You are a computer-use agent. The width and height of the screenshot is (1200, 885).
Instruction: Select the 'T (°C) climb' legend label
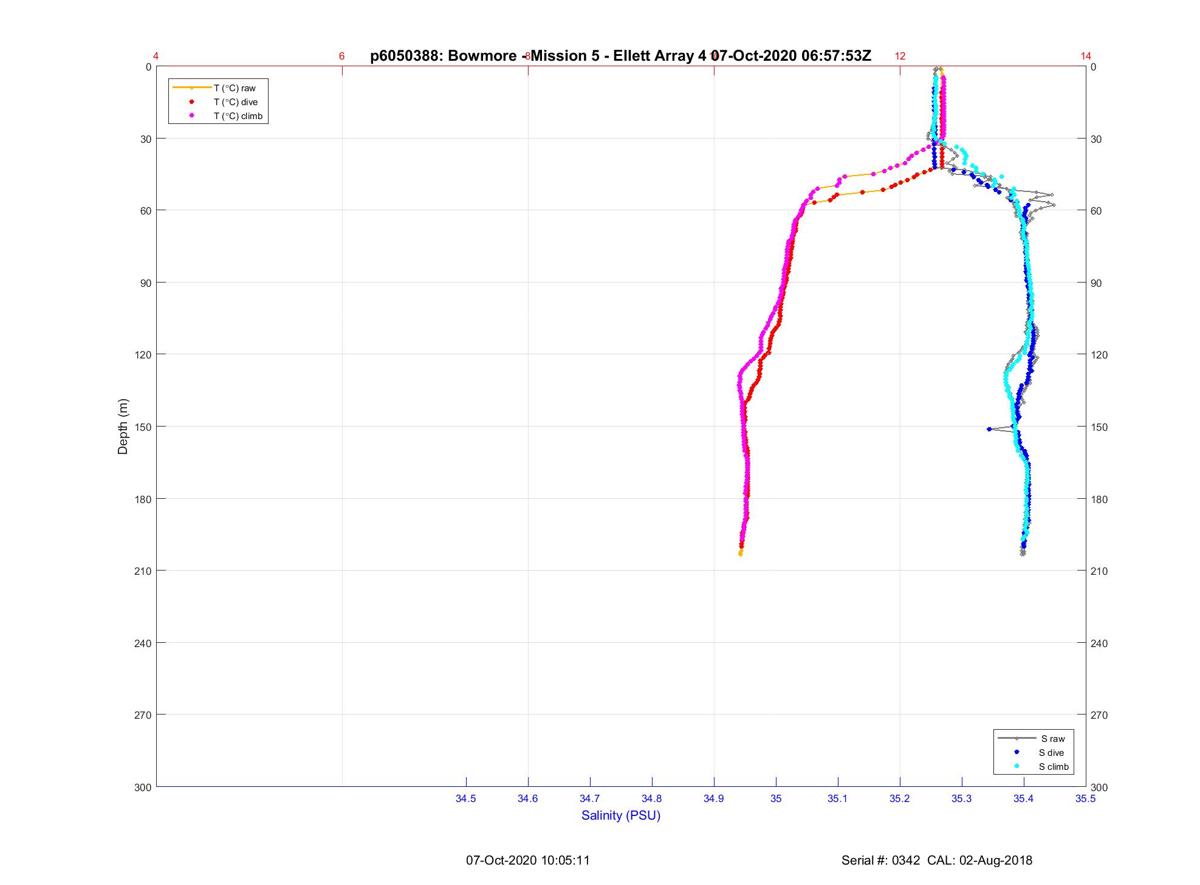(239, 116)
